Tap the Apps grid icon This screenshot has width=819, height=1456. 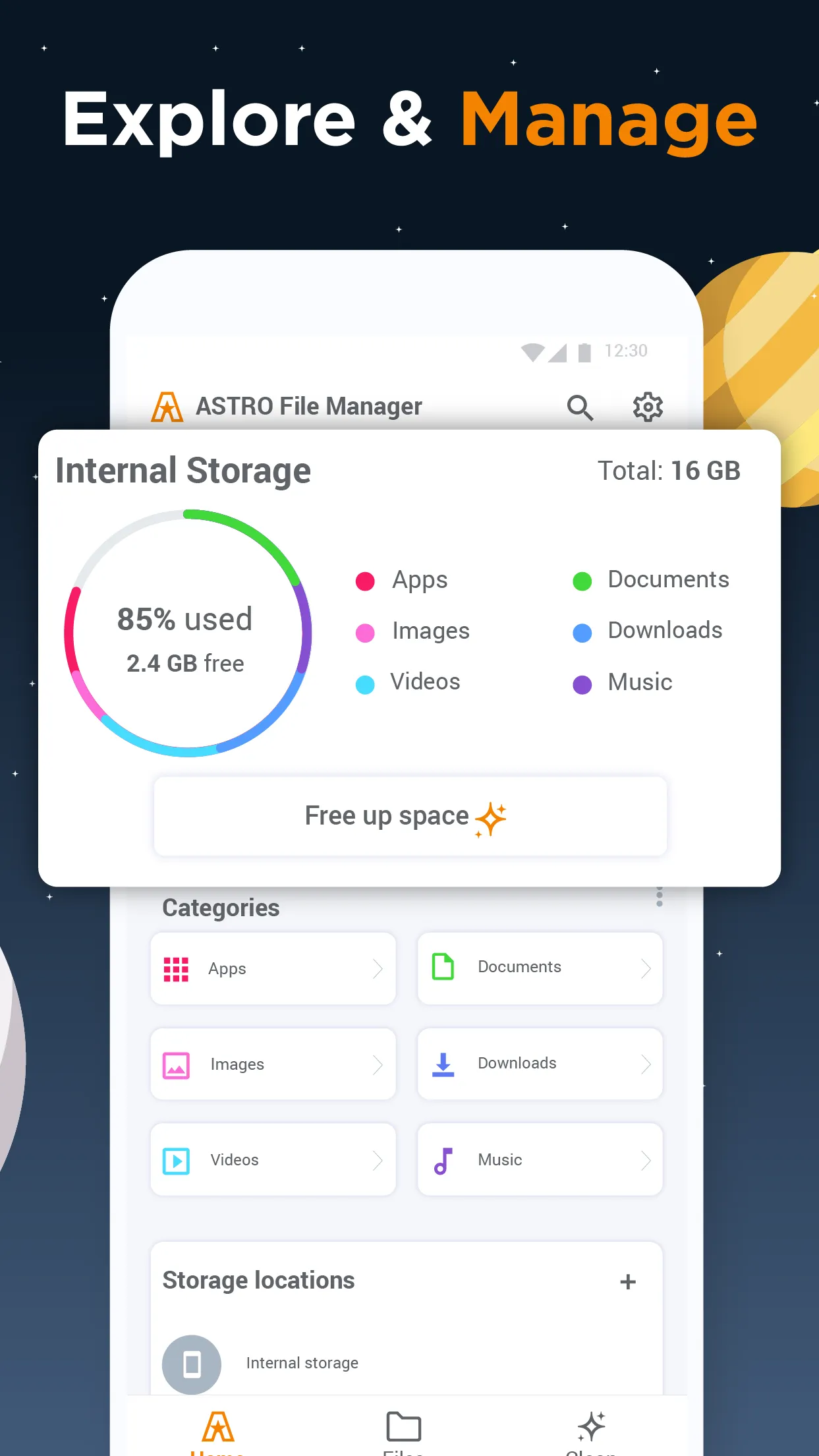pos(176,969)
